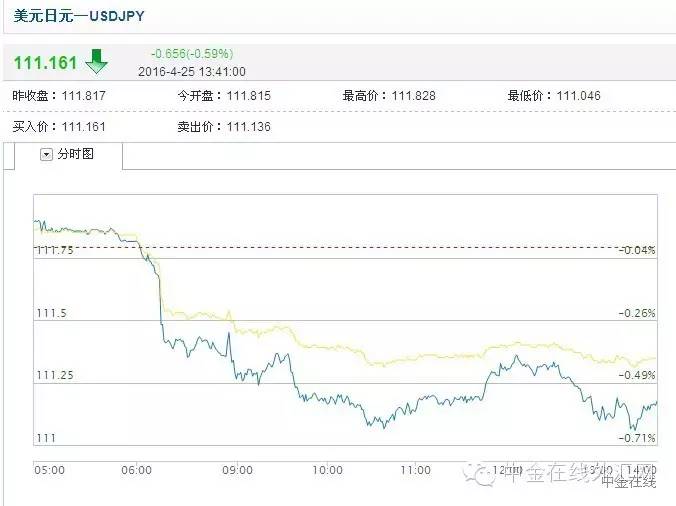Click the 昨收盘 value 111.817

click(x=83, y=96)
